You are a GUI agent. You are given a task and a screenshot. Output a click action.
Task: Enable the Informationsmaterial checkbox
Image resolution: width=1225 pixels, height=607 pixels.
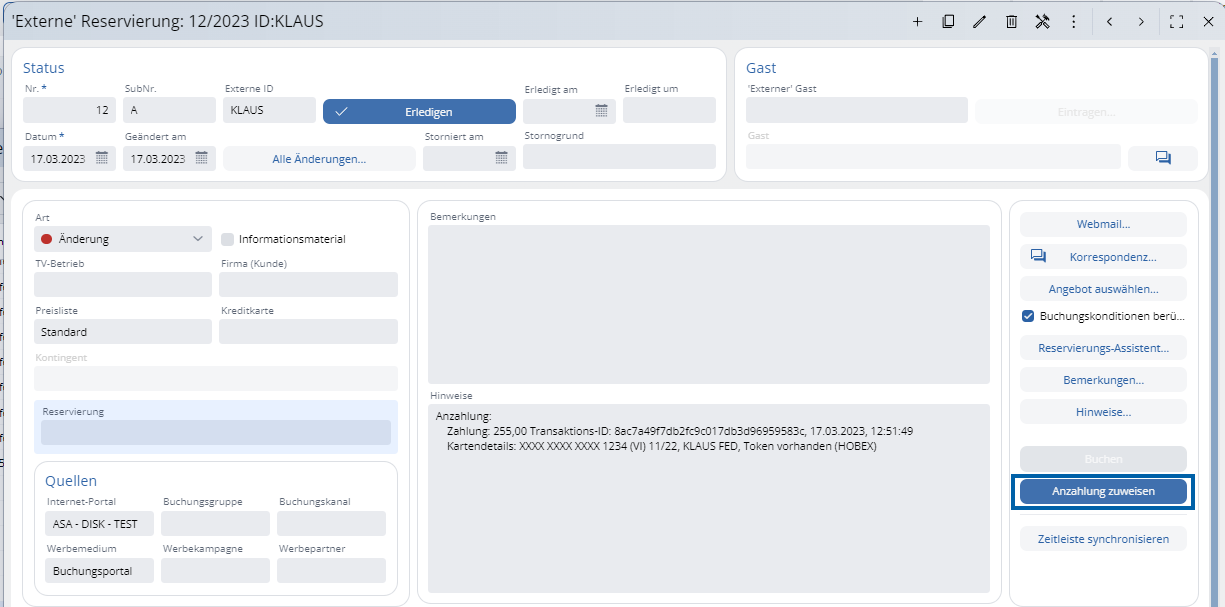tap(228, 239)
